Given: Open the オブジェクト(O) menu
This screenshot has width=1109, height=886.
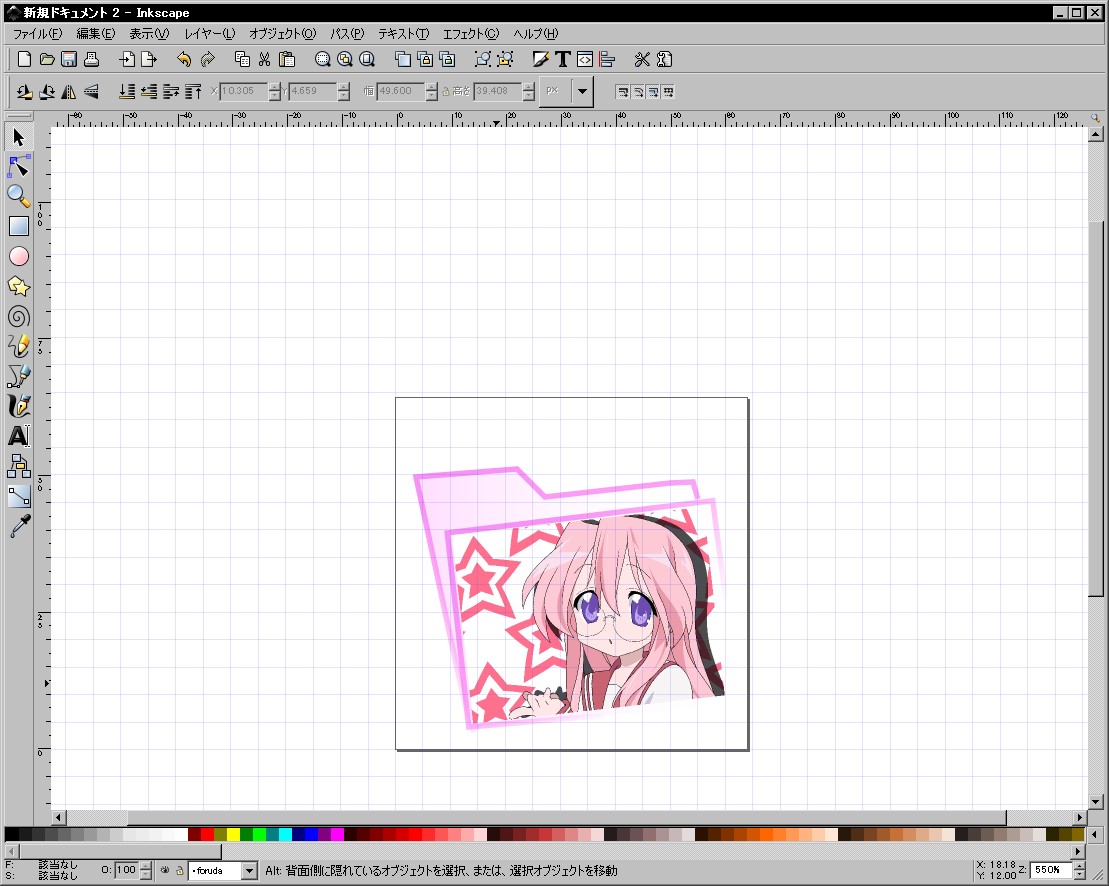Looking at the screenshot, I should [282, 33].
